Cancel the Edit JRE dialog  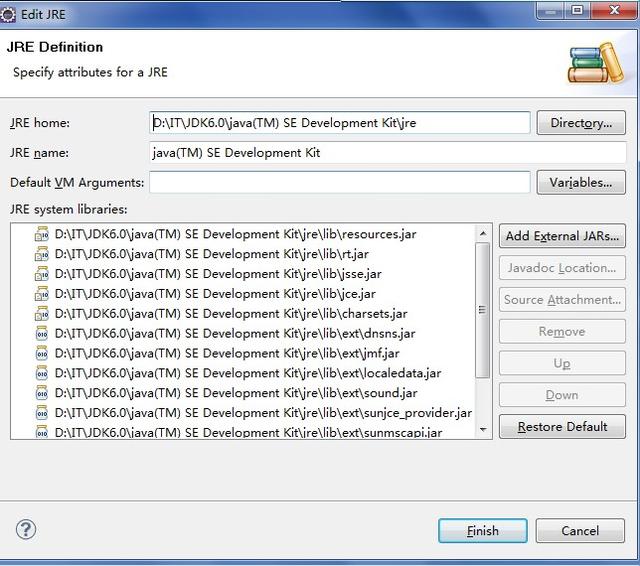tap(580, 531)
